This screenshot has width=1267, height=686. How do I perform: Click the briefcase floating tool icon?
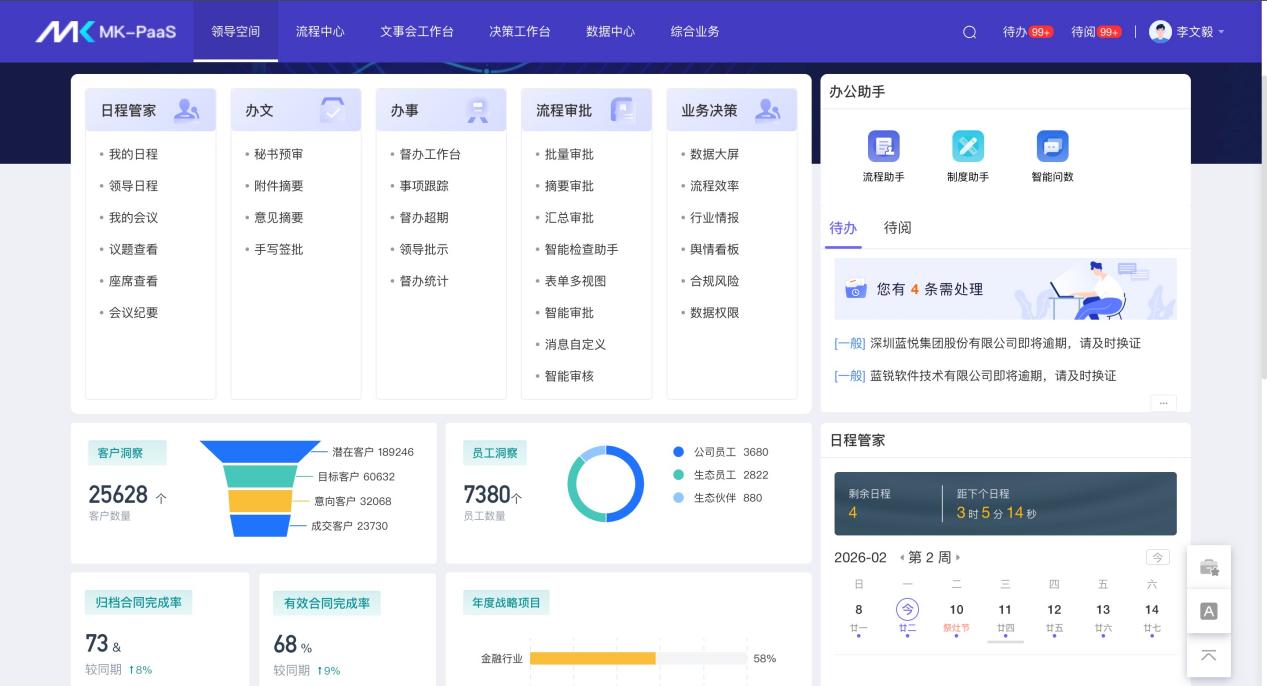coord(1209,567)
